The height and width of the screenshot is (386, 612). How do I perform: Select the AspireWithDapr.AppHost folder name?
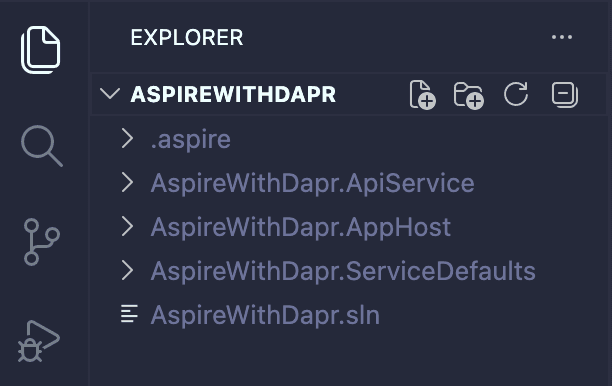[301, 228]
